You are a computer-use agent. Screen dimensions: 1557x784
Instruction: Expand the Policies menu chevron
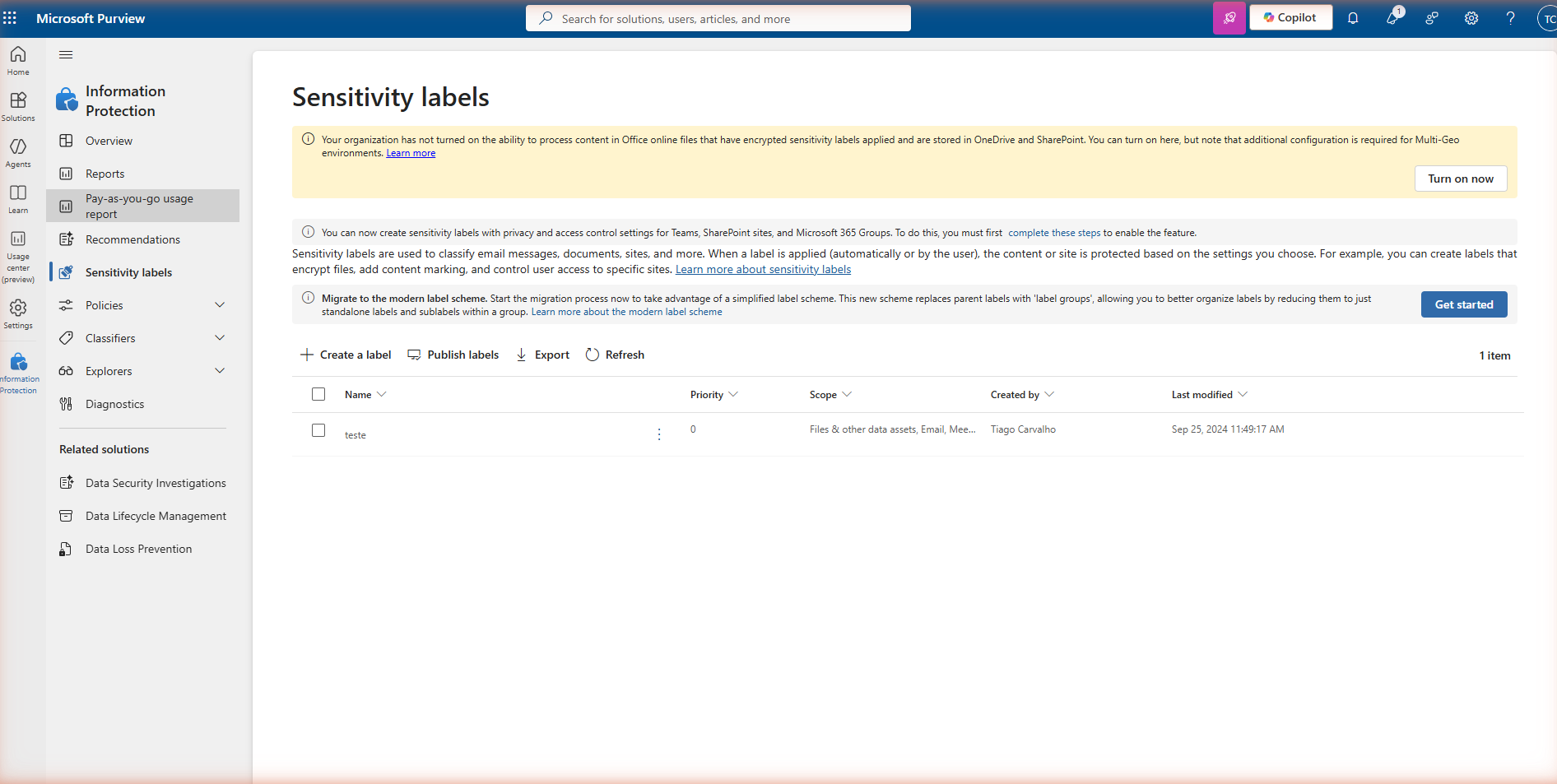point(220,305)
